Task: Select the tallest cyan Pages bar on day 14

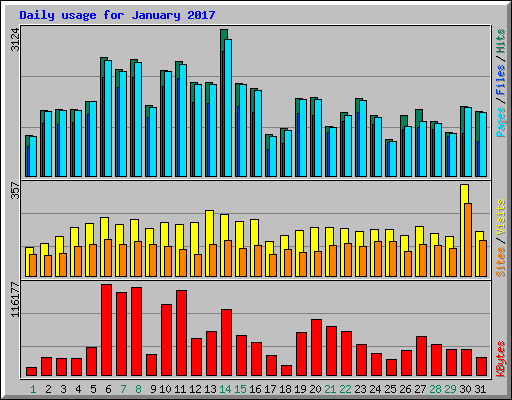Action: pos(228,108)
